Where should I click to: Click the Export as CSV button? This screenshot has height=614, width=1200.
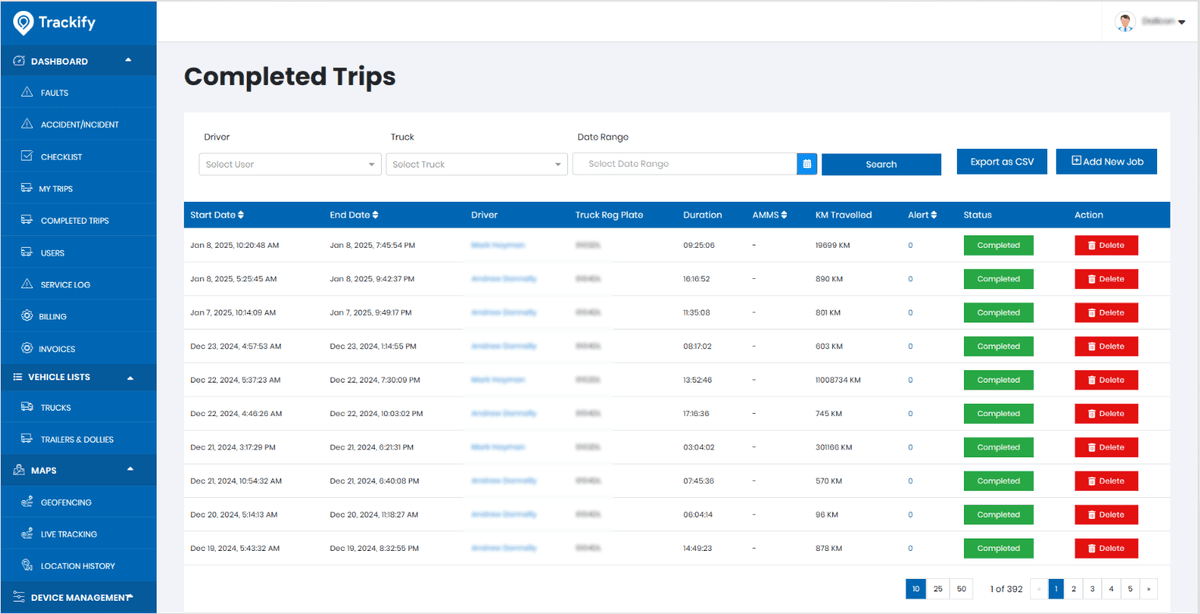pos(1002,162)
